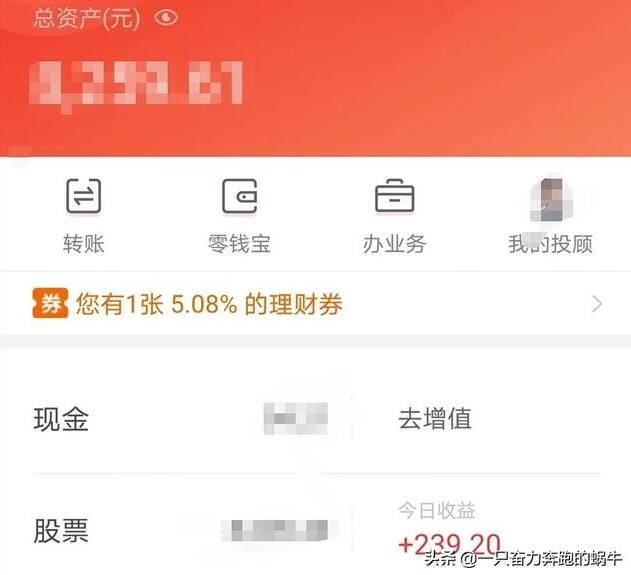Tap the +239.20 daily profit value
The width and height of the screenshot is (631, 575).
point(449,544)
